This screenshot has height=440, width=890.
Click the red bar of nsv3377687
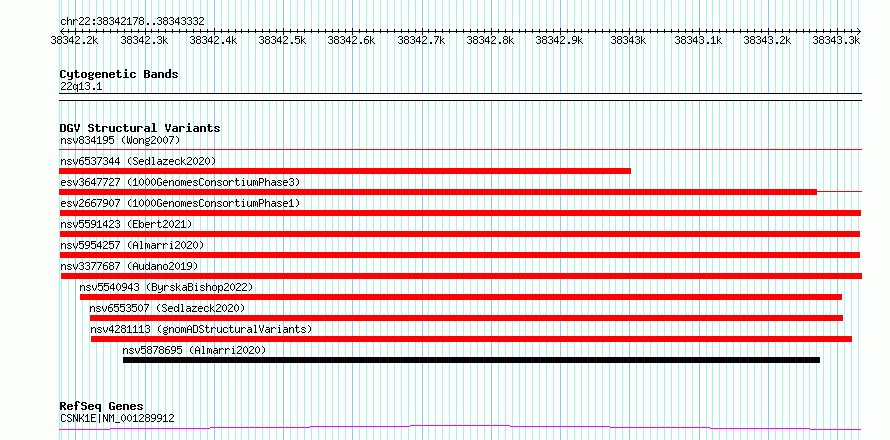coord(461,276)
